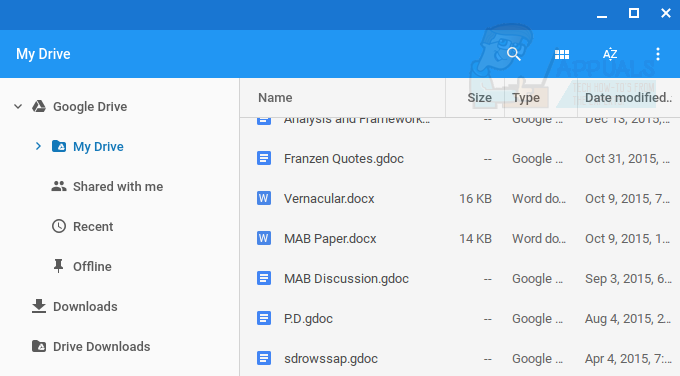Click the MAB Paper.docx Word icon
Image resolution: width=680 pixels, height=376 pixels.
(x=264, y=238)
